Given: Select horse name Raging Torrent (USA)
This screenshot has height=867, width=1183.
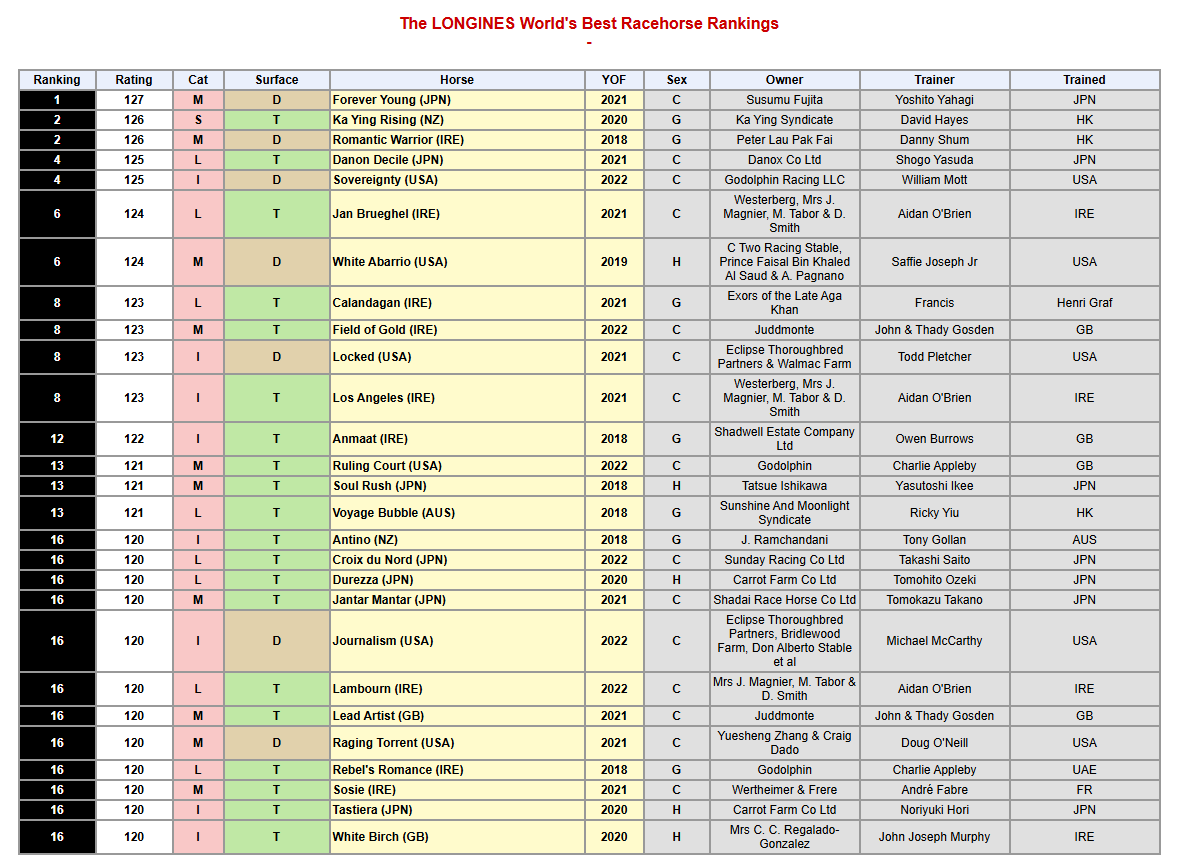Looking at the screenshot, I should pyautogui.click(x=394, y=743).
